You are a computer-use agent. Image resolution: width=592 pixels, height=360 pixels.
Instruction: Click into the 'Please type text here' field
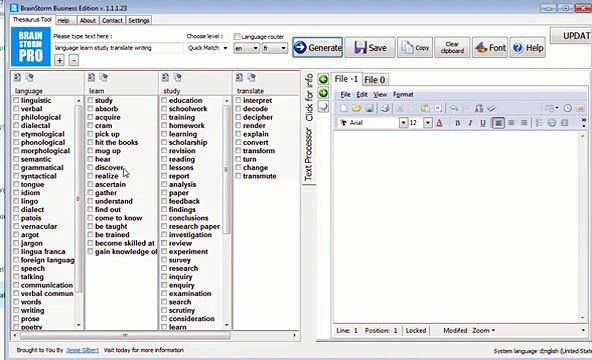(x=118, y=48)
